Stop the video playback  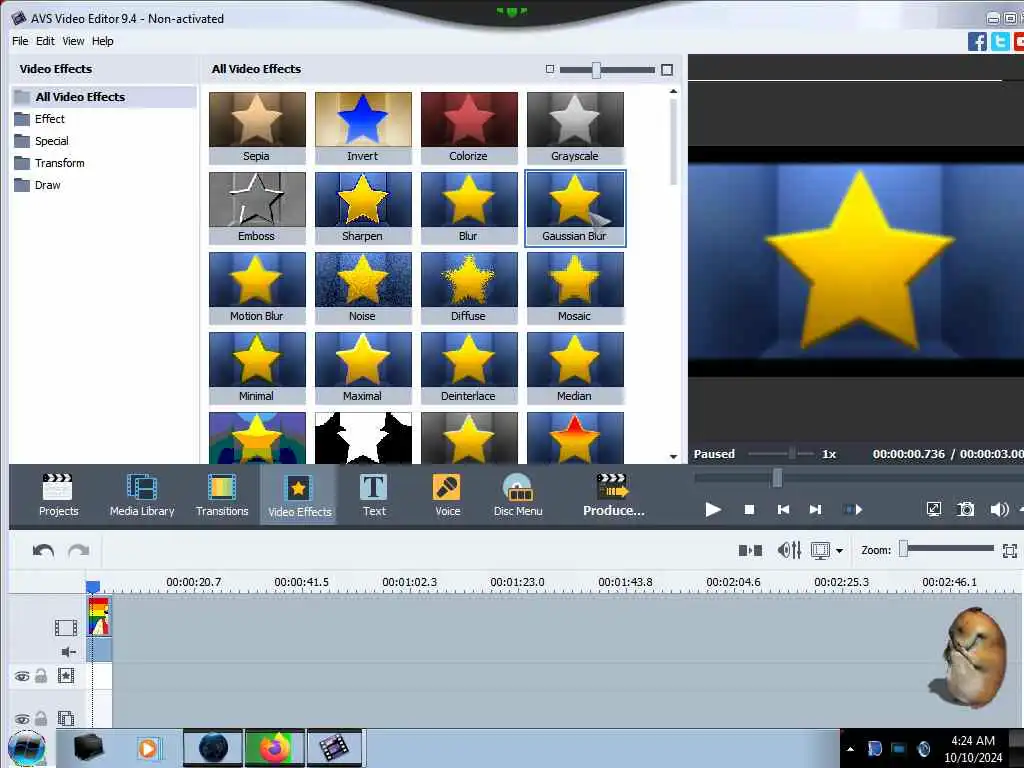tap(749, 509)
